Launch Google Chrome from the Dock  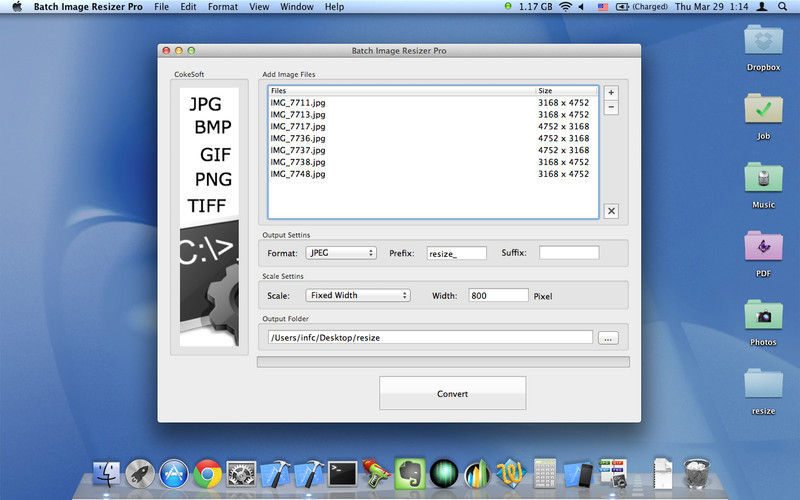coord(208,474)
